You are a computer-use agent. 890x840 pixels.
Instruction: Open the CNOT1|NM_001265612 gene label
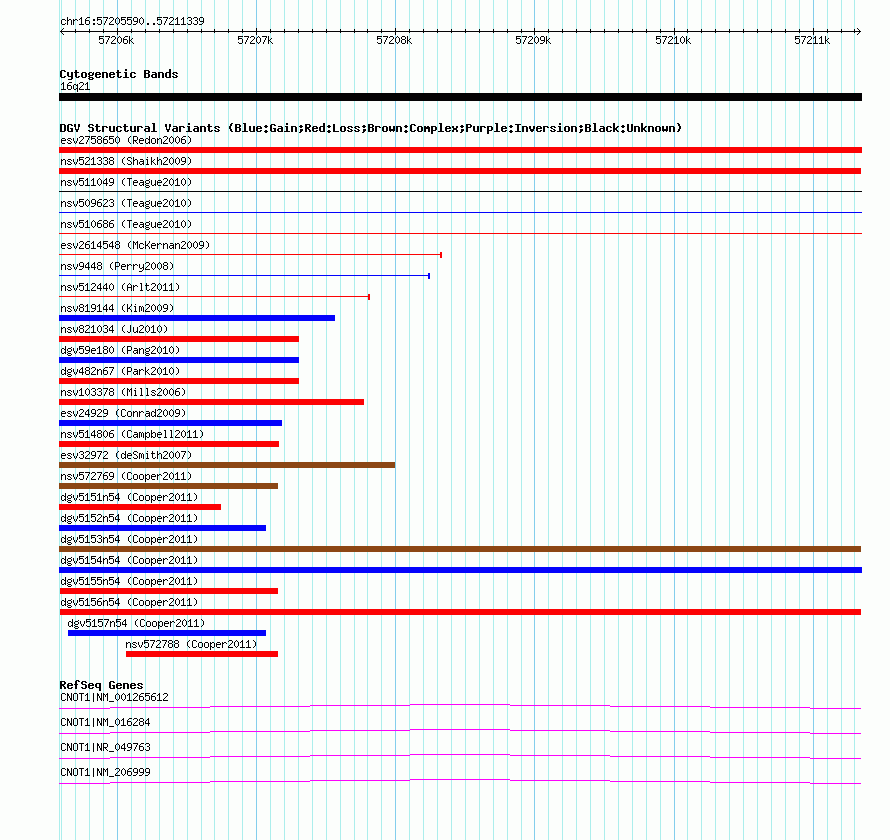(x=114, y=698)
